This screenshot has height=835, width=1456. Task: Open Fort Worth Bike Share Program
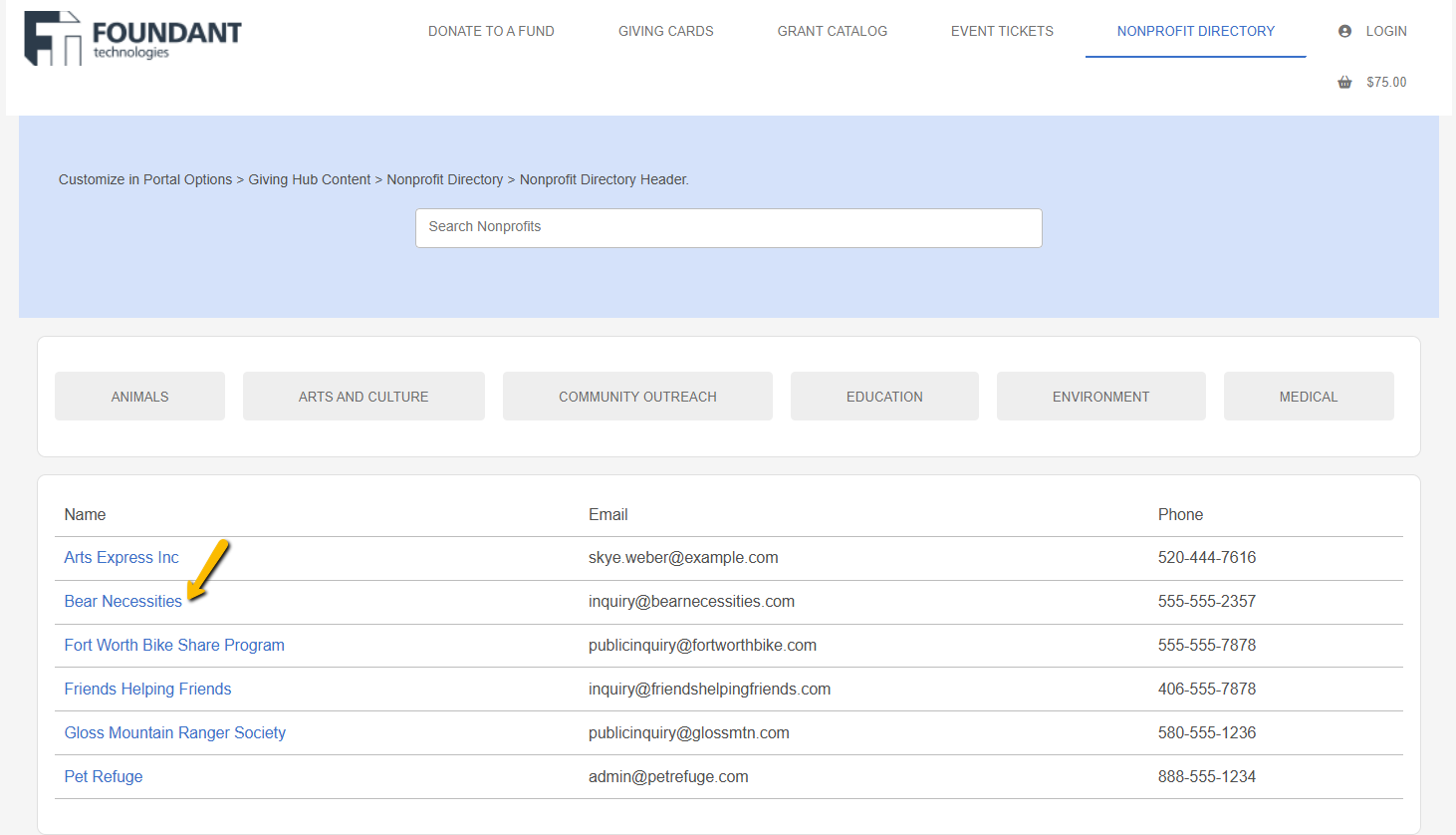click(x=174, y=646)
